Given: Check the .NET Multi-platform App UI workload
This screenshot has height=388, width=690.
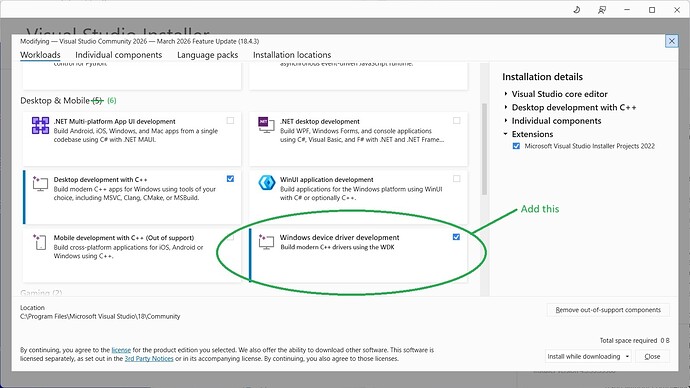Looking at the screenshot, I should point(230,121).
